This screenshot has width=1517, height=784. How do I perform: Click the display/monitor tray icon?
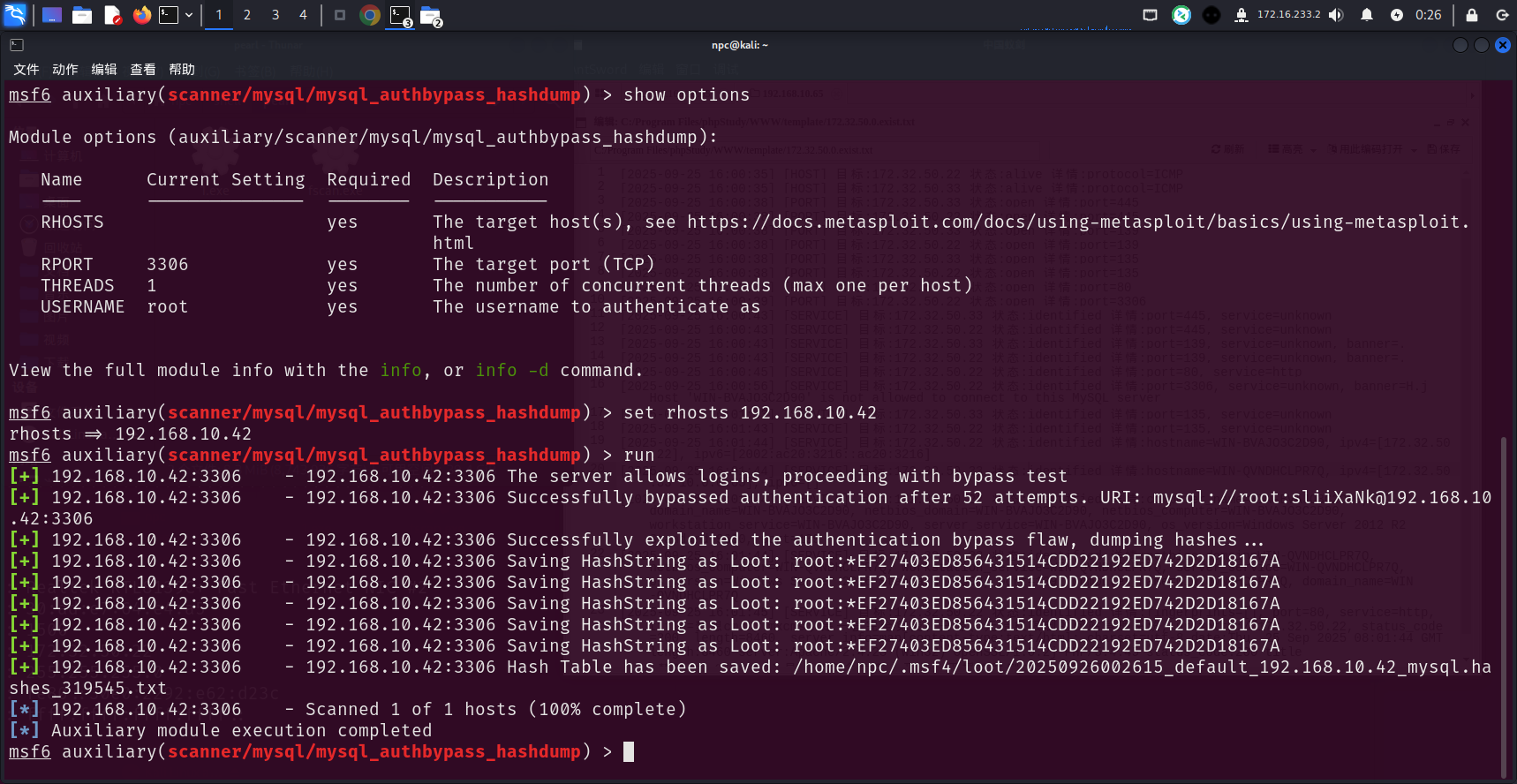point(1150,15)
